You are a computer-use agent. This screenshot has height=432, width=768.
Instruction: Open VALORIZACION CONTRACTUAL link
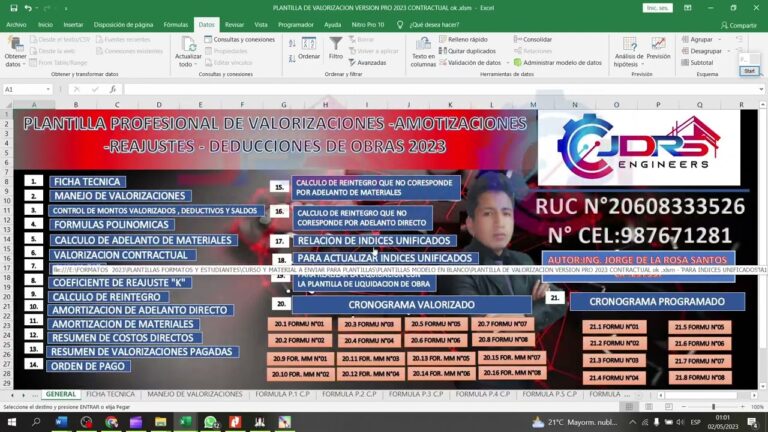pyautogui.click(x=122, y=255)
